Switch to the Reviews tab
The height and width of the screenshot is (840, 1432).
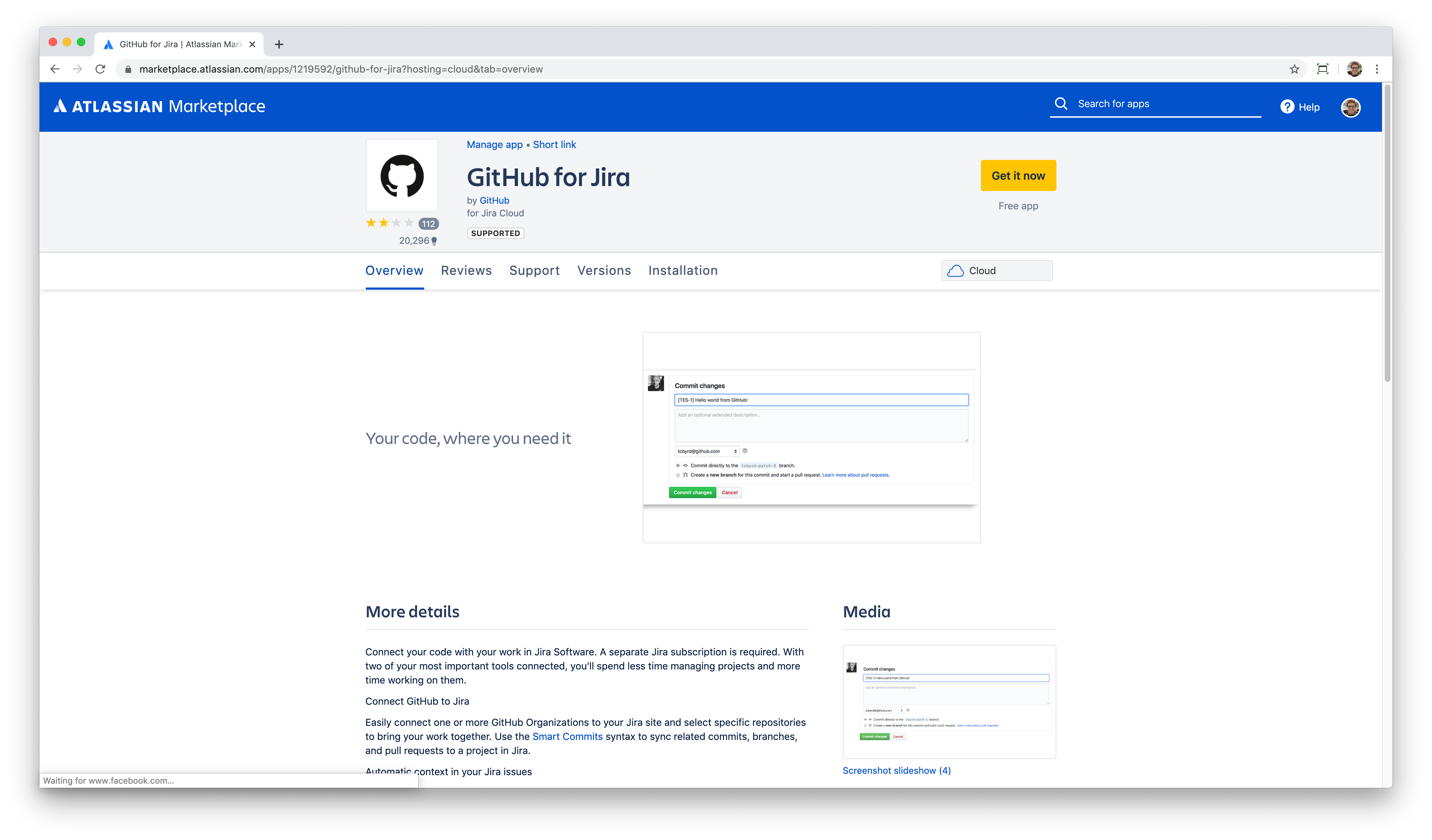[466, 271]
